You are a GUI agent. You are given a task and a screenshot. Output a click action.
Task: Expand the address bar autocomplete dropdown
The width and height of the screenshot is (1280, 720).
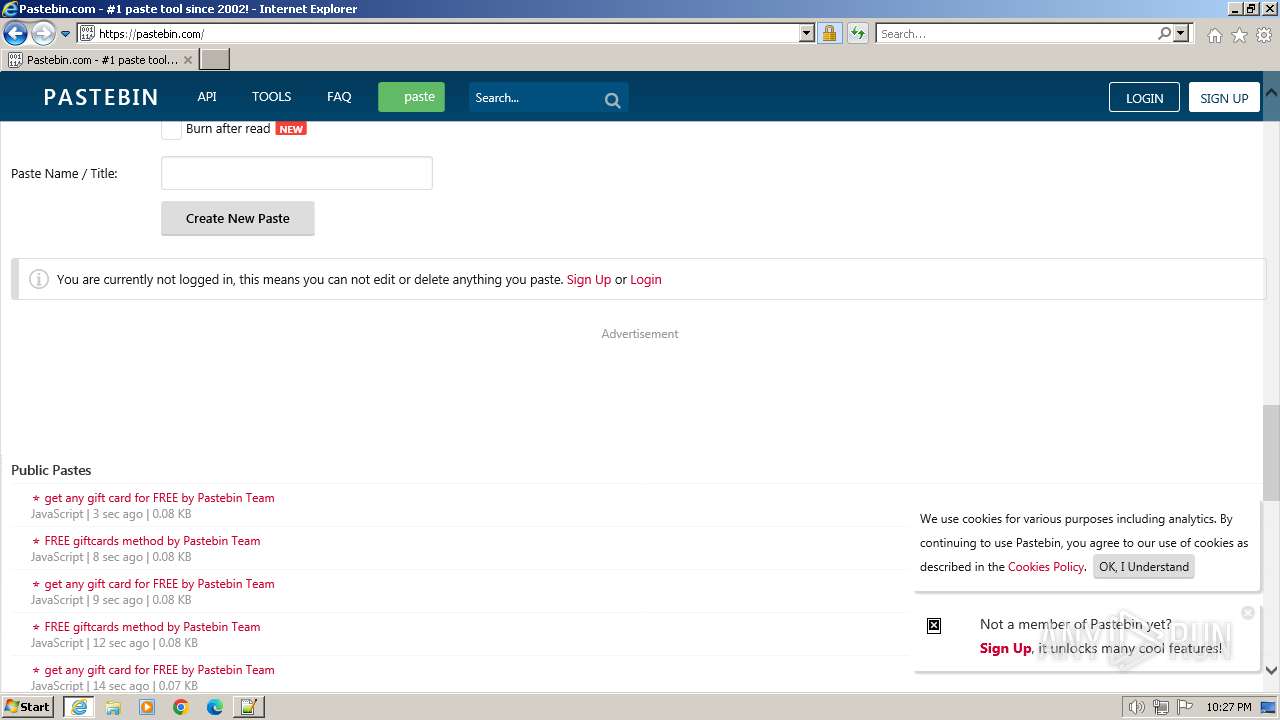coord(807,34)
